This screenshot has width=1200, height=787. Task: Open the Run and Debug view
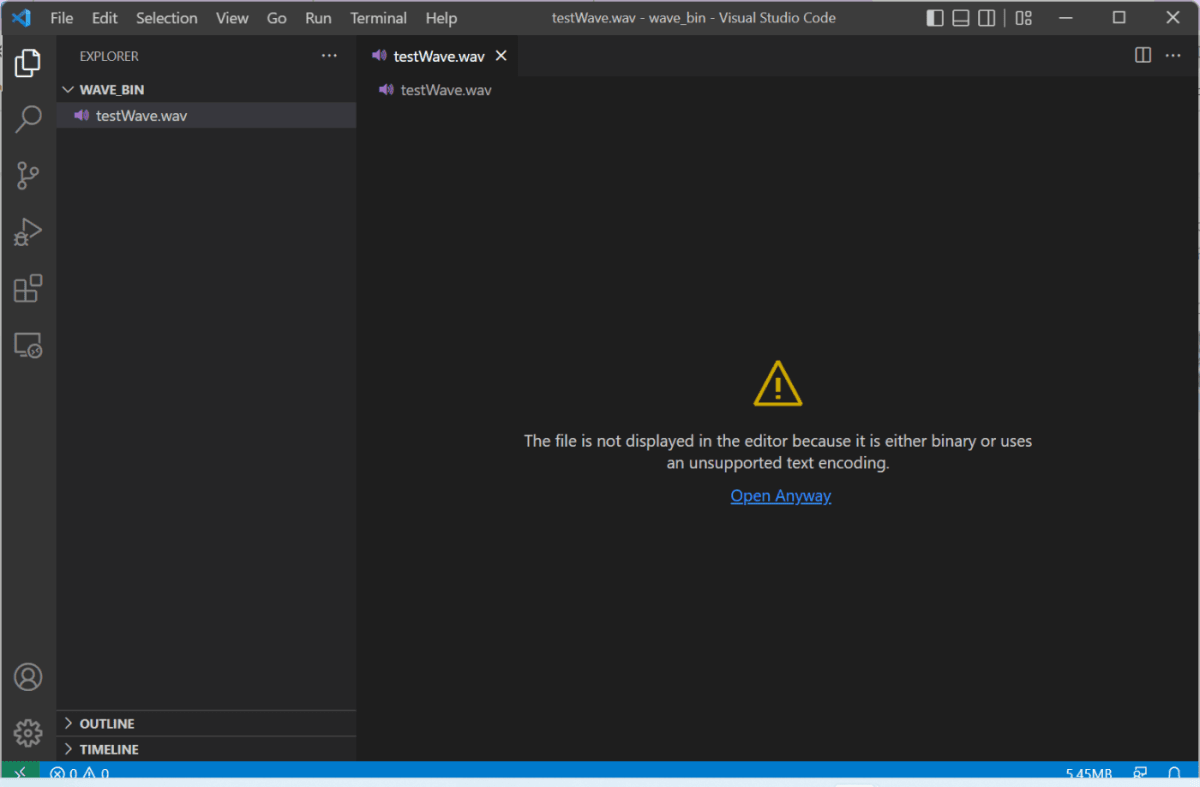pos(28,233)
